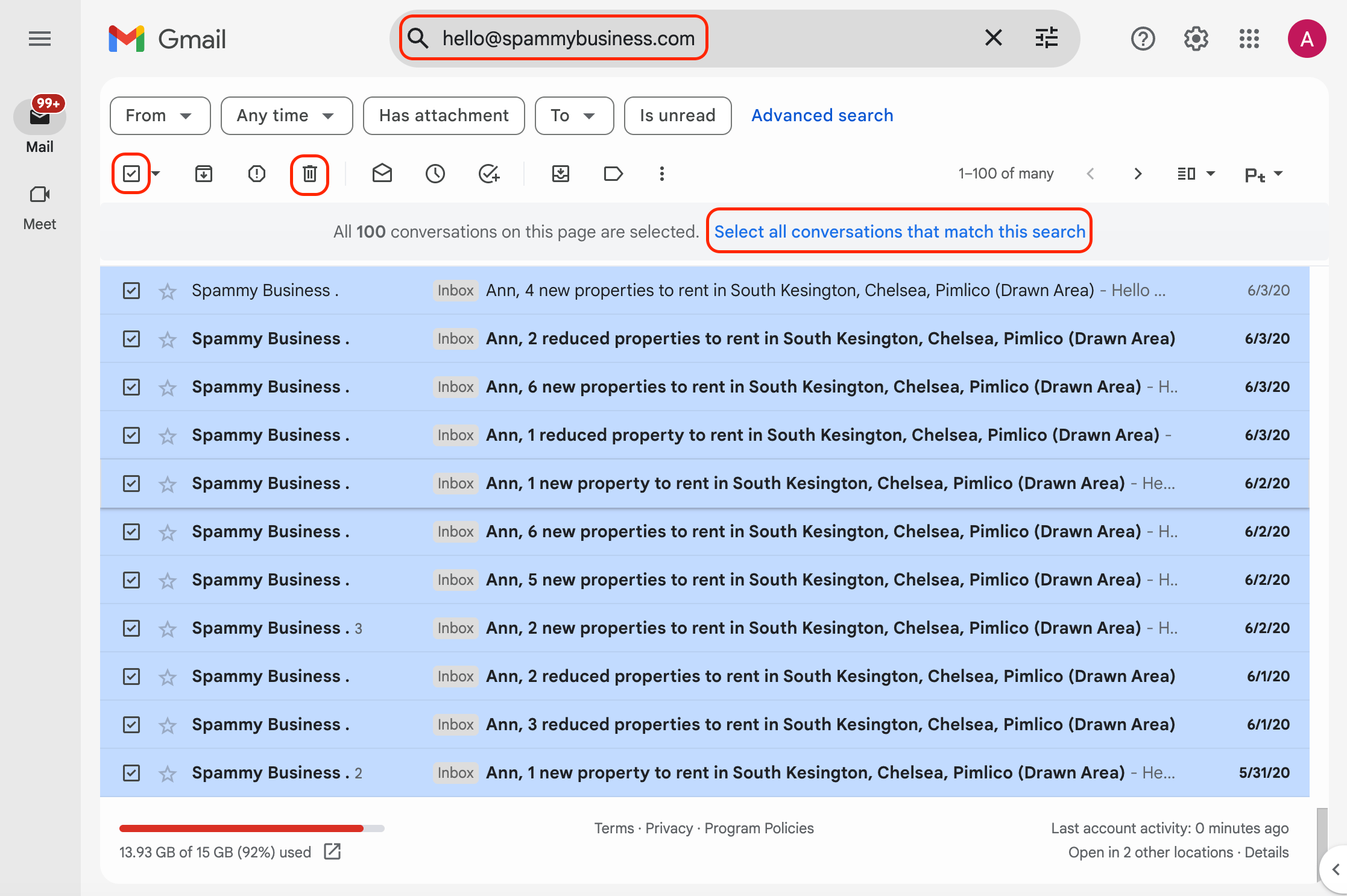The width and height of the screenshot is (1347, 896).
Task: Open the More actions menu
Action: point(661,174)
